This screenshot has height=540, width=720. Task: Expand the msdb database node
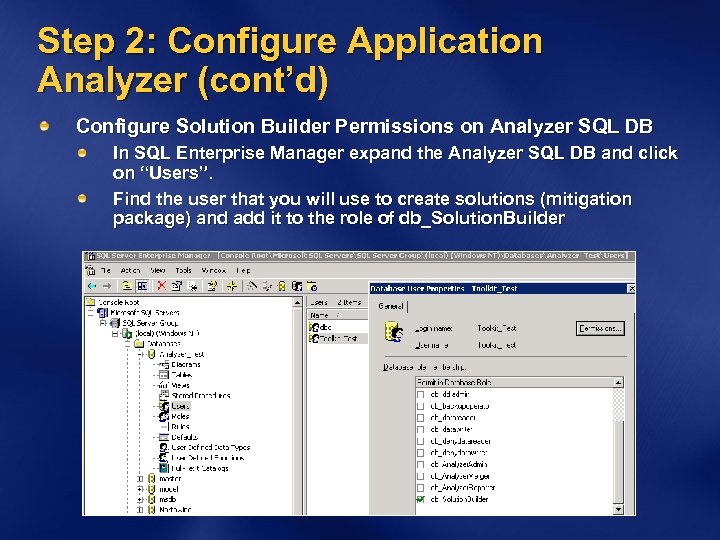[x=140, y=499]
